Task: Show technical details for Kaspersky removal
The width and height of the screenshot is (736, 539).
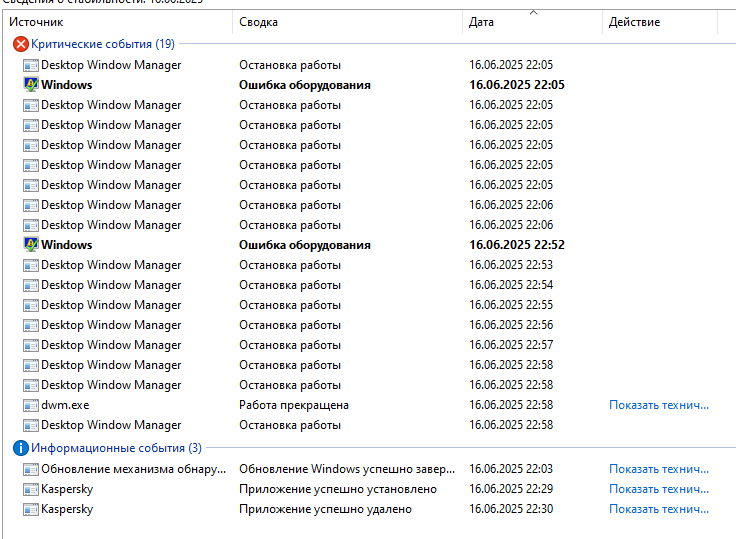Action: coord(659,509)
